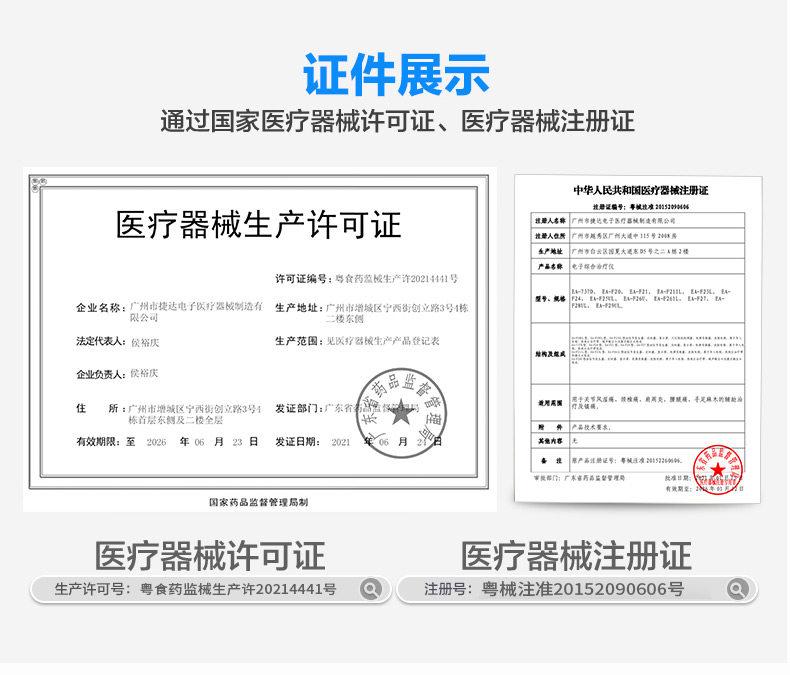Click the 适用范围 row
The width and height of the screenshot is (790, 675).
pos(638,402)
